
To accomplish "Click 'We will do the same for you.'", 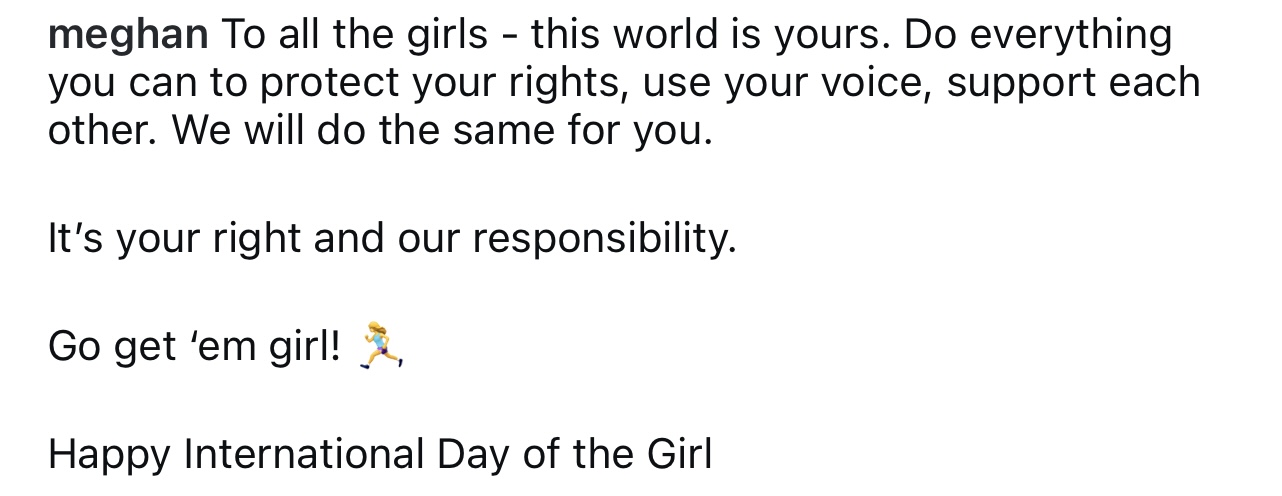I will click(x=443, y=132).
